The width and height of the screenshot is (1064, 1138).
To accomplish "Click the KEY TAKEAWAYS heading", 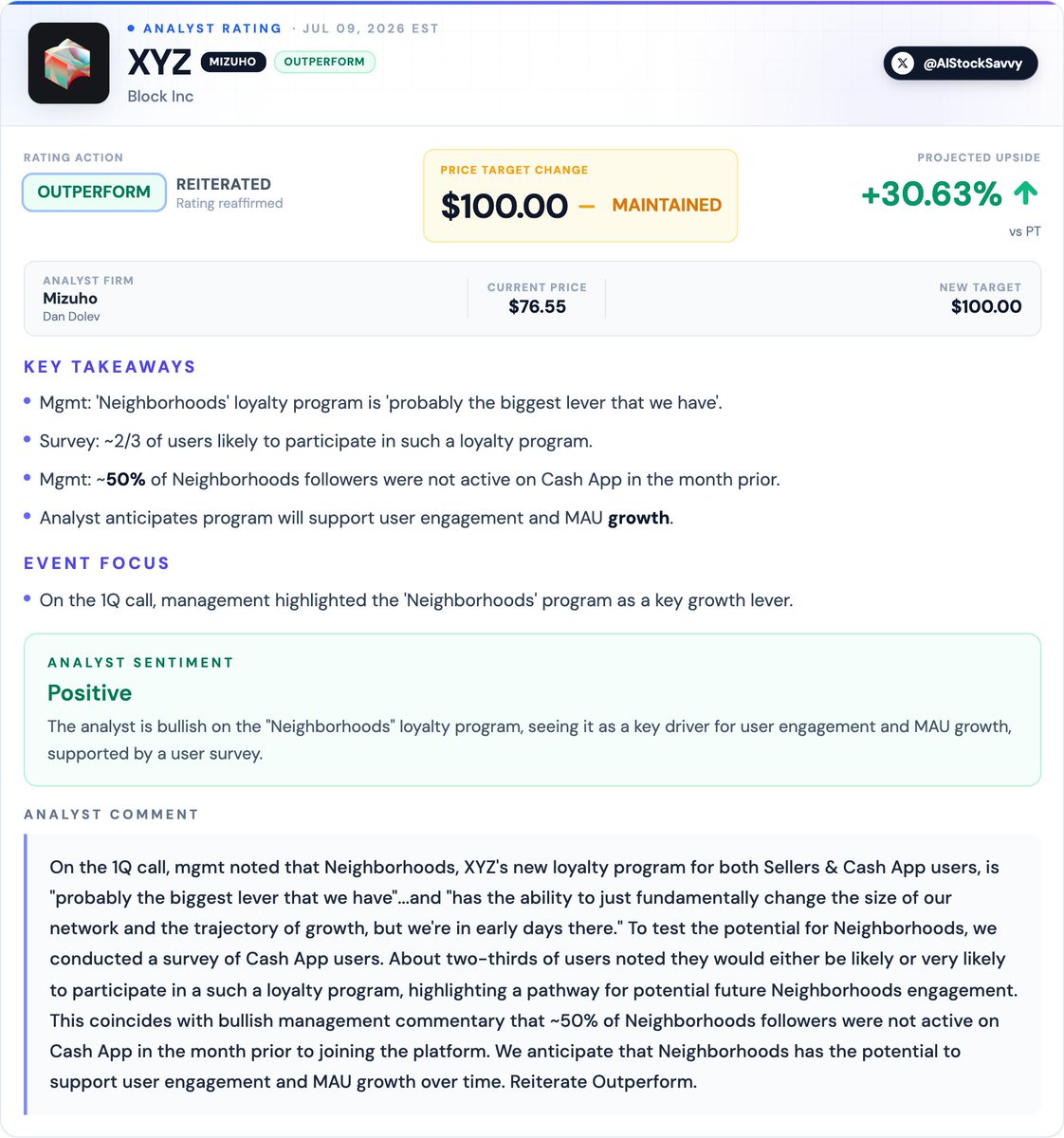I will (110, 367).
